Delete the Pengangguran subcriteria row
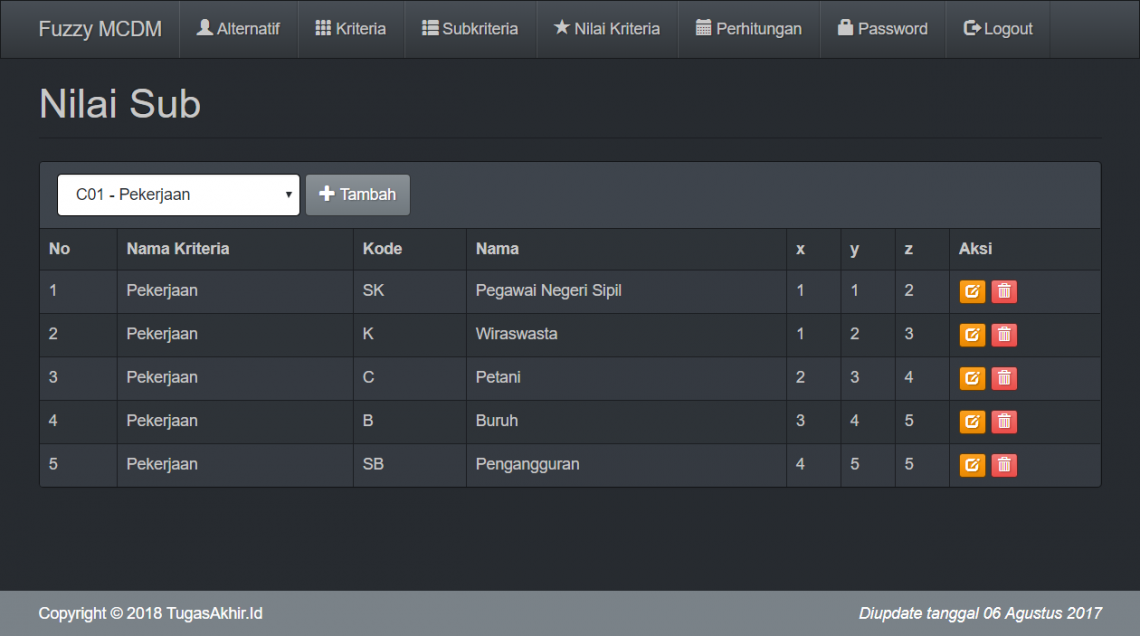This screenshot has width=1140, height=636. pos(1004,464)
